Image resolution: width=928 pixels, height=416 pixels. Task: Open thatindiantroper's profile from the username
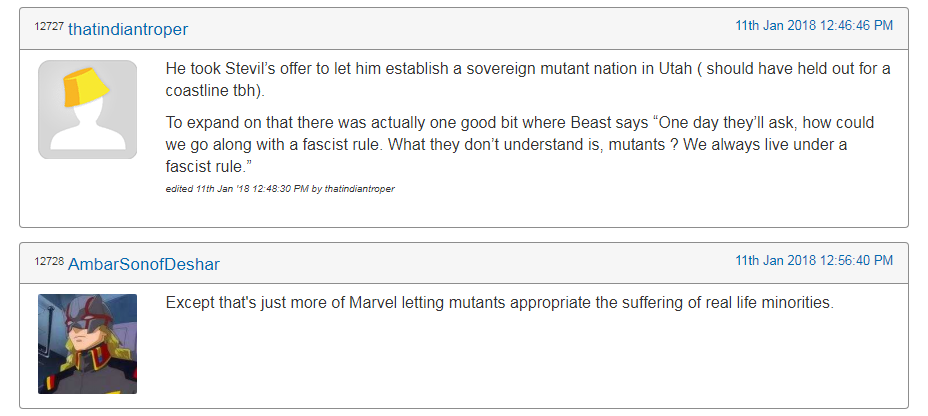point(128,29)
